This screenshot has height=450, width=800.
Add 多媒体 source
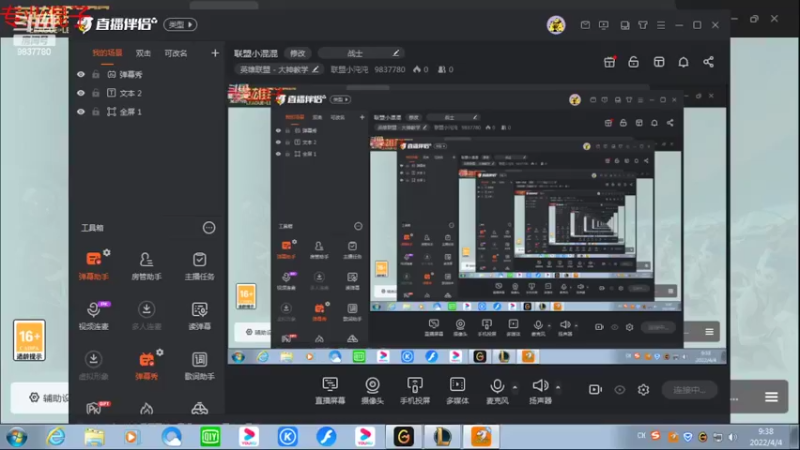457,390
